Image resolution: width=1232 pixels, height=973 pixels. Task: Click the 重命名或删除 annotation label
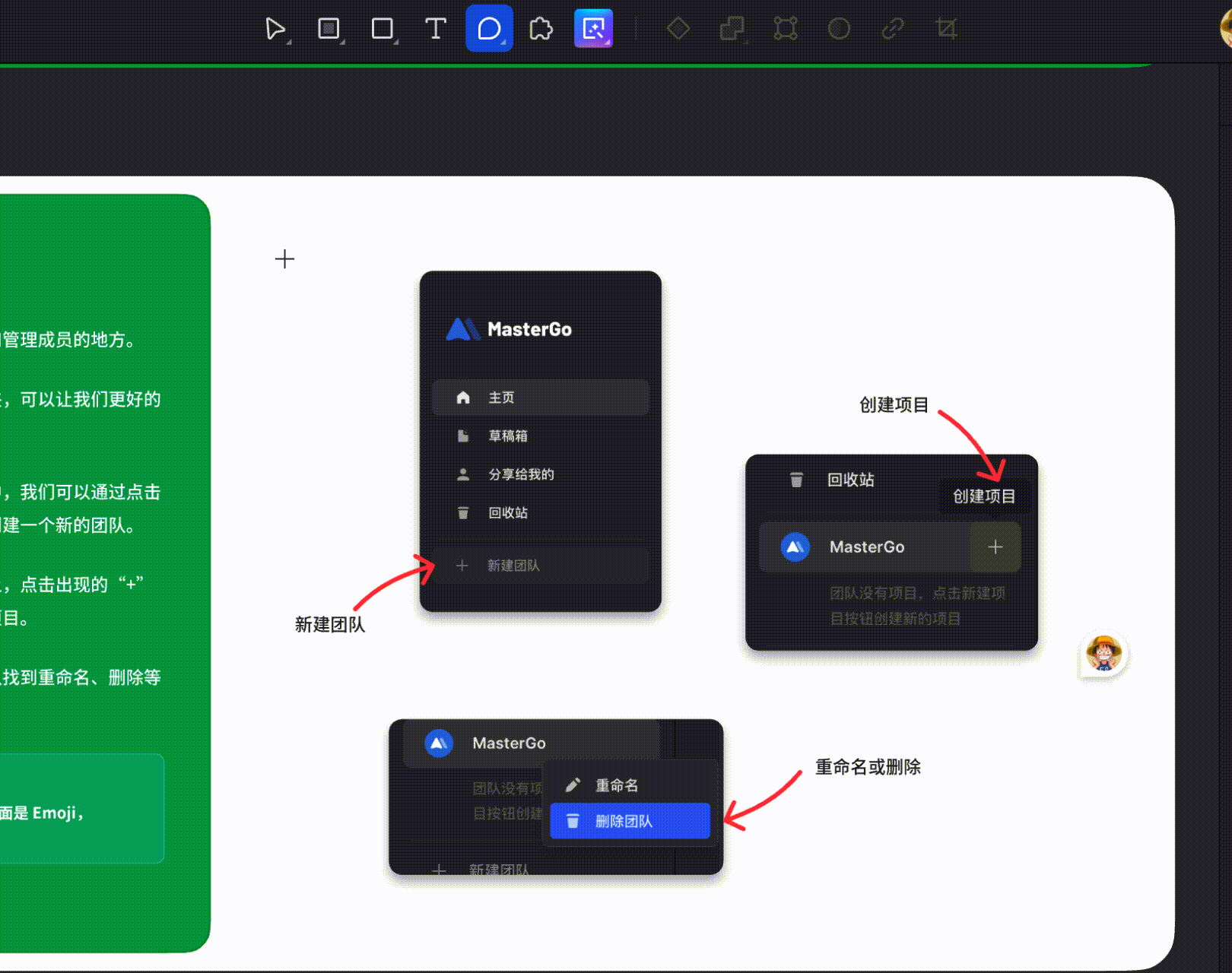tap(868, 767)
